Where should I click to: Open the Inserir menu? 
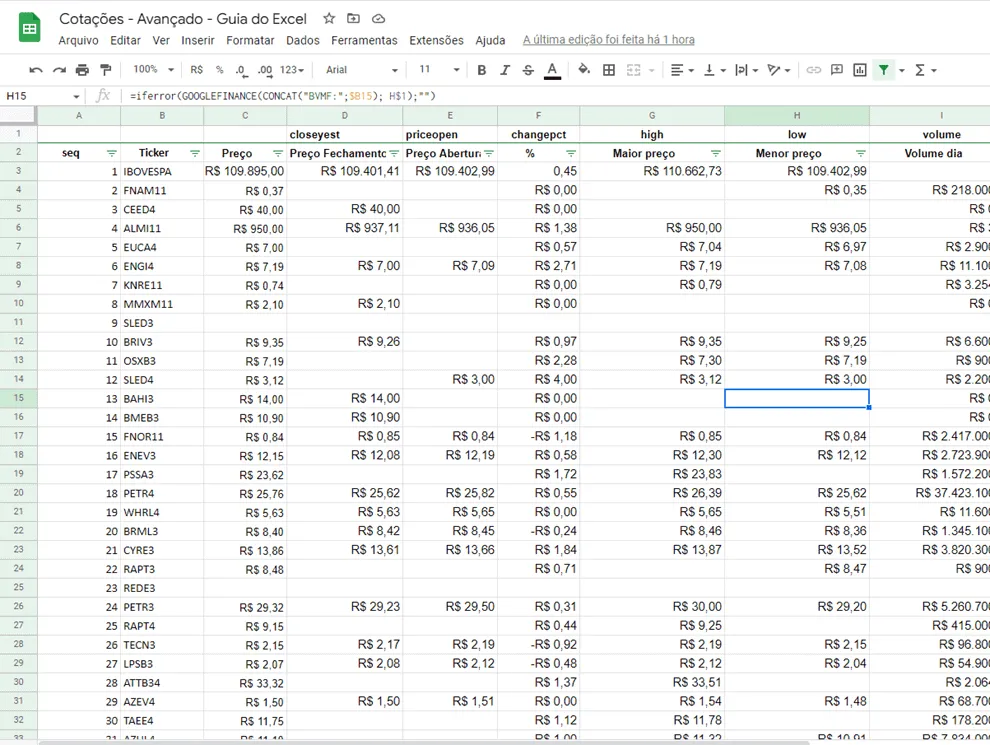(x=198, y=40)
